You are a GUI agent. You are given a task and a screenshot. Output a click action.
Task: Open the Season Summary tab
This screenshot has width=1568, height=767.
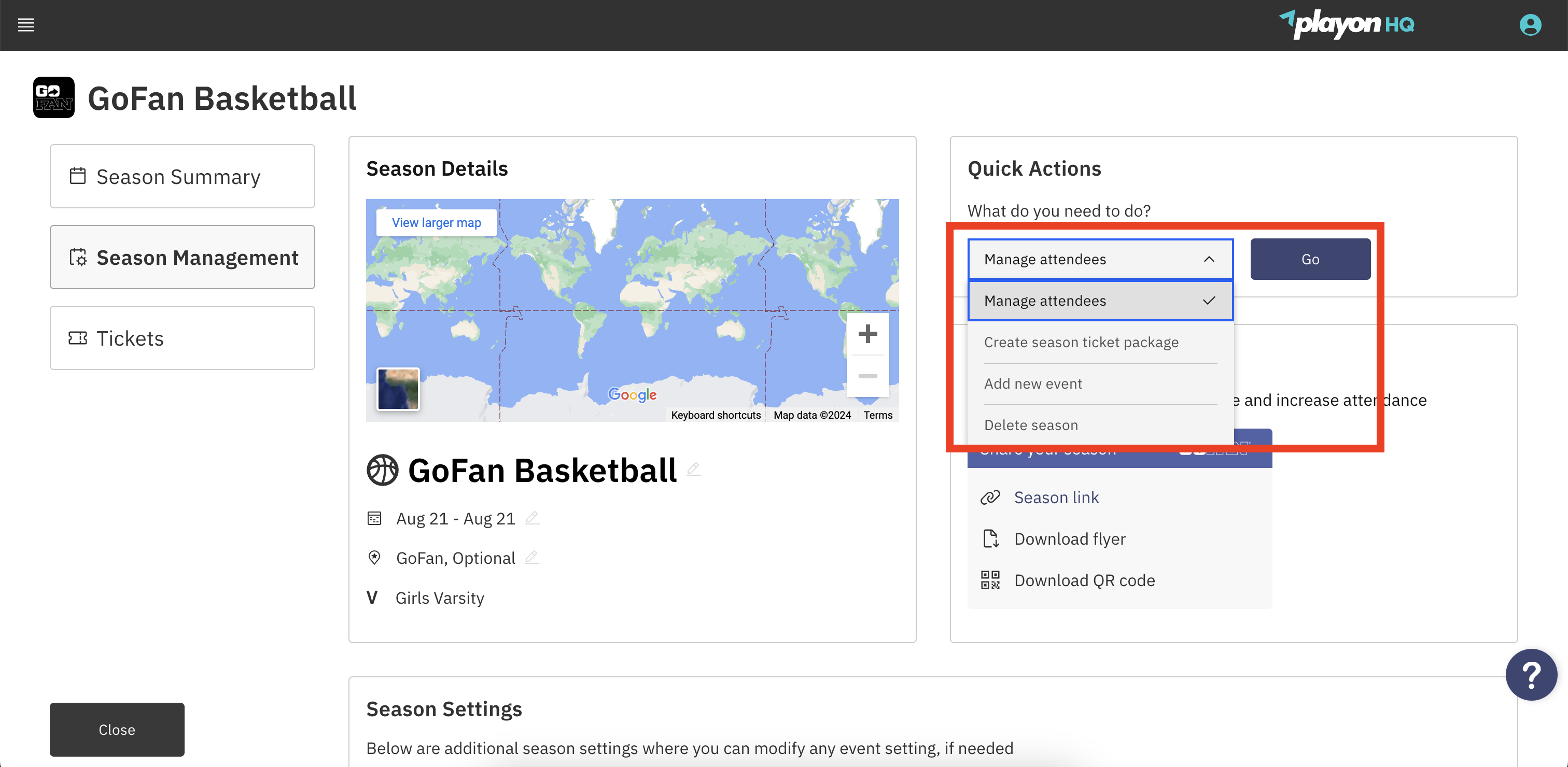182,176
